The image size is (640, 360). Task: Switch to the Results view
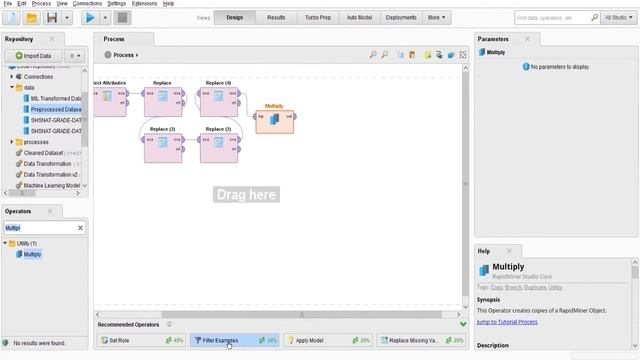(x=276, y=18)
